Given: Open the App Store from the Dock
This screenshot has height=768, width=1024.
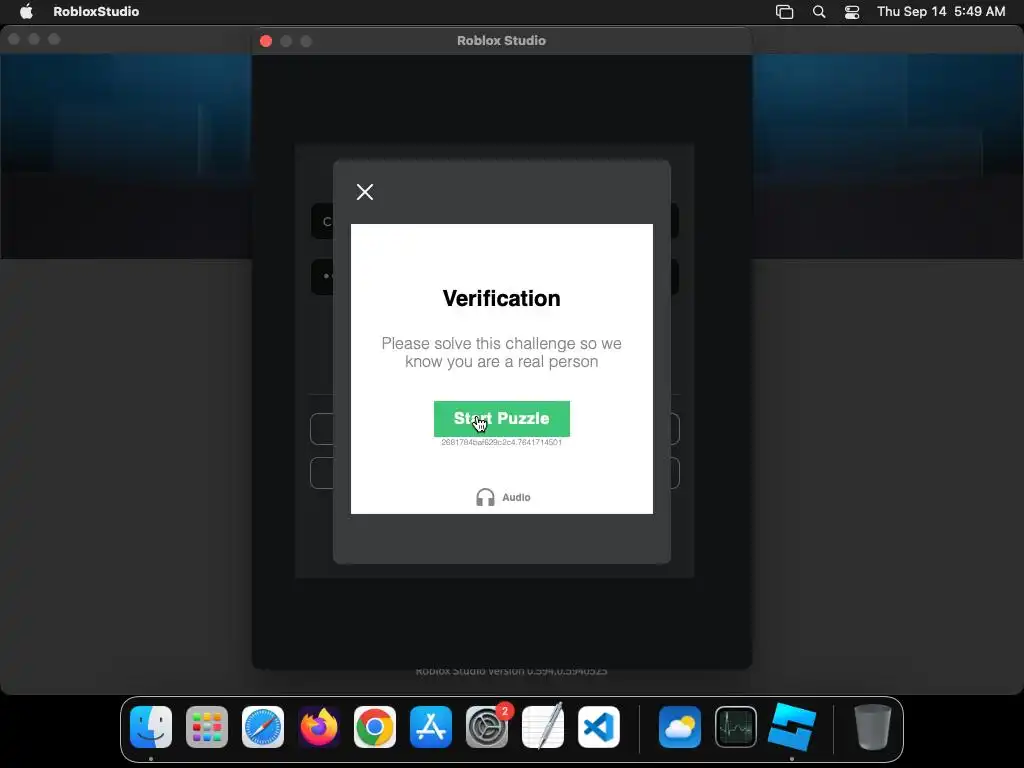Looking at the screenshot, I should [431, 727].
